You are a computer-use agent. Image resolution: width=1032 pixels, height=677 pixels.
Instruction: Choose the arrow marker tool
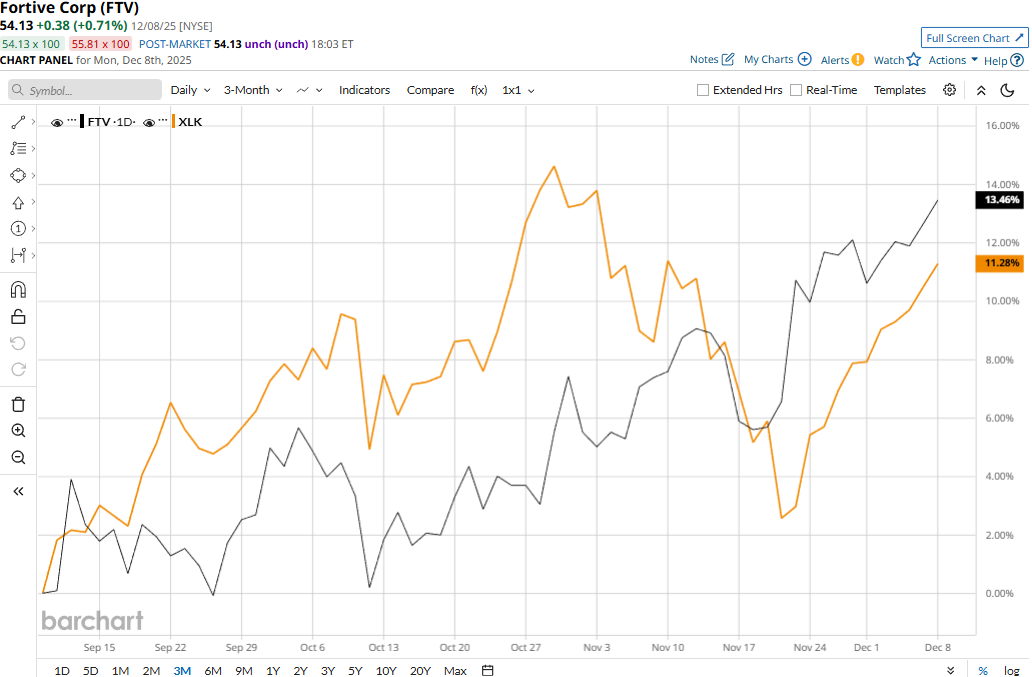tap(18, 203)
